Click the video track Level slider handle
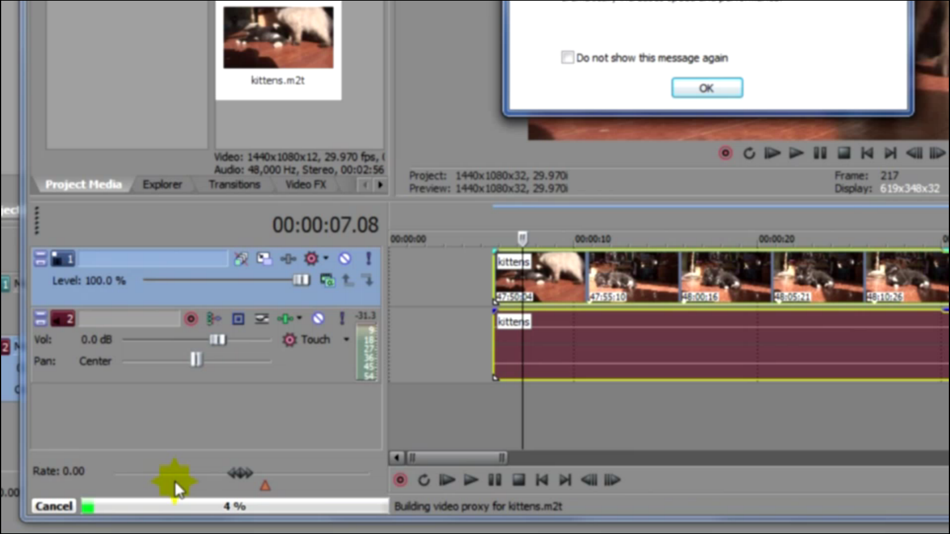Image resolution: width=950 pixels, height=534 pixels. tap(301, 280)
